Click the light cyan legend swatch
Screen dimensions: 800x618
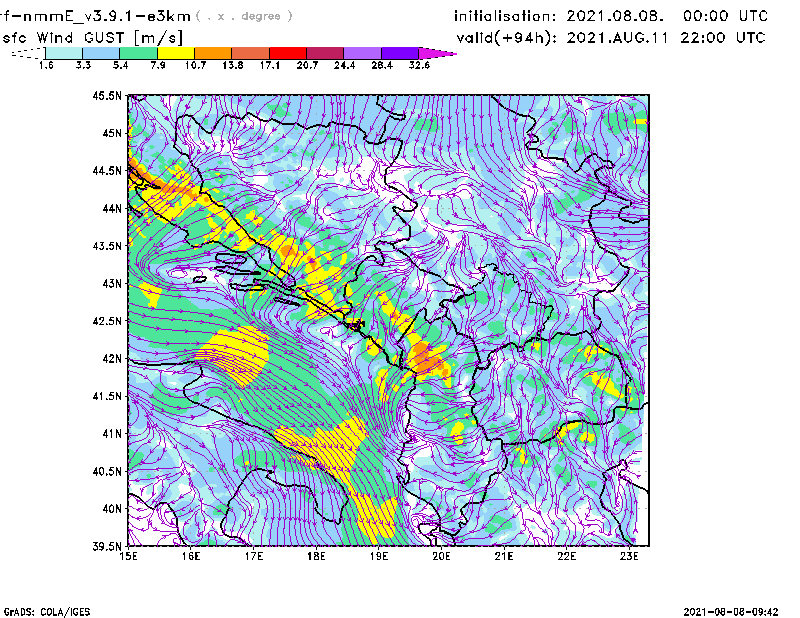(x=64, y=53)
